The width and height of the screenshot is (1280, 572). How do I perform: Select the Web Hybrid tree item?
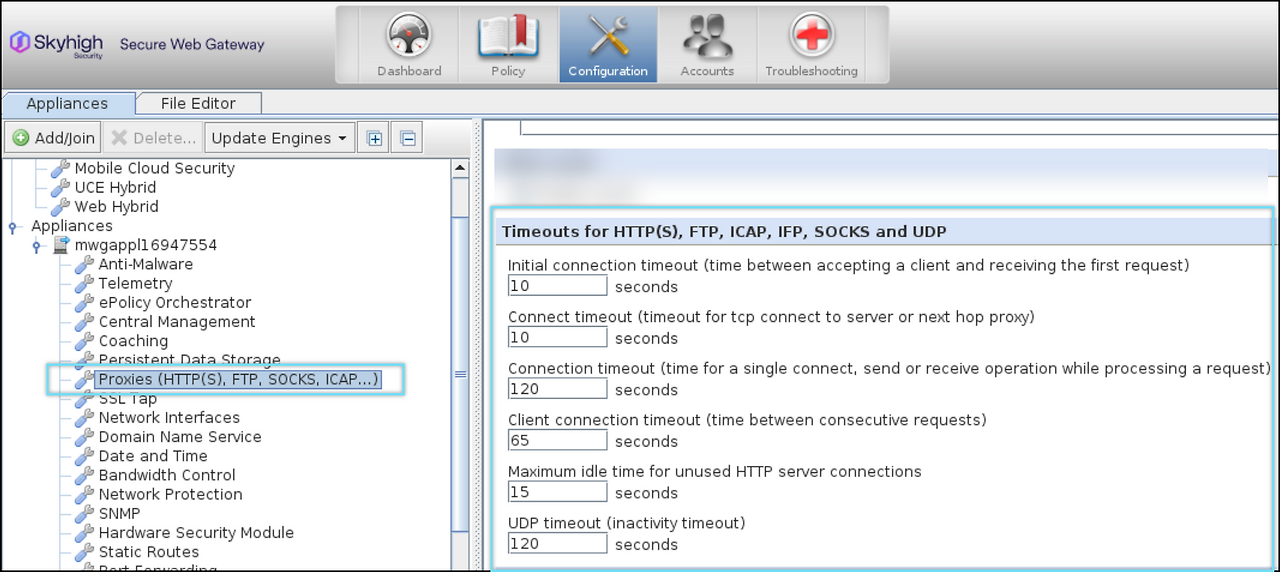pyautogui.click(x=116, y=207)
